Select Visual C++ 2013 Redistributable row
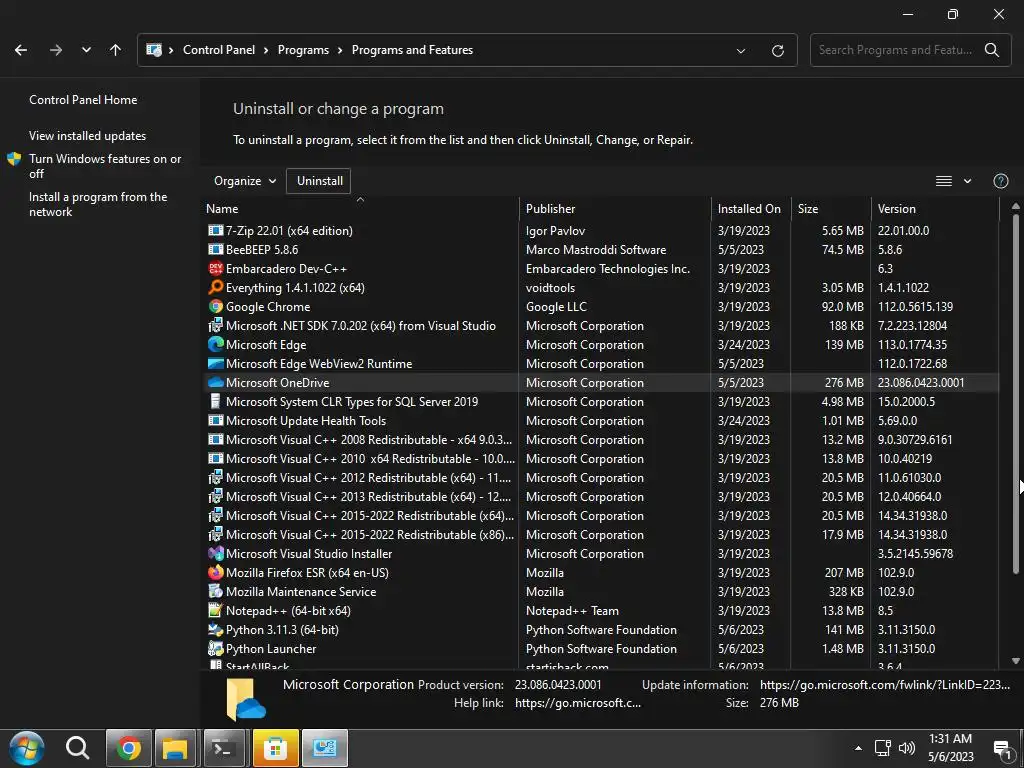The height and width of the screenshot is (768, 1024). pos(601,496)
